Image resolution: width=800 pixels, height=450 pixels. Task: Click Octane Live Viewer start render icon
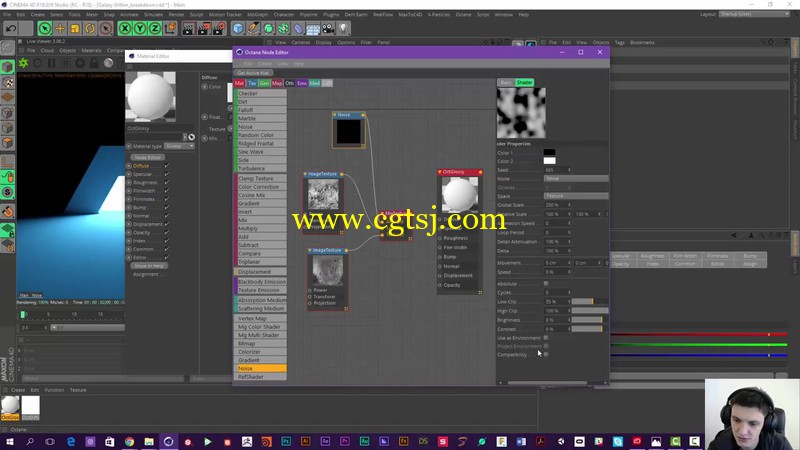tap(23, 63)
